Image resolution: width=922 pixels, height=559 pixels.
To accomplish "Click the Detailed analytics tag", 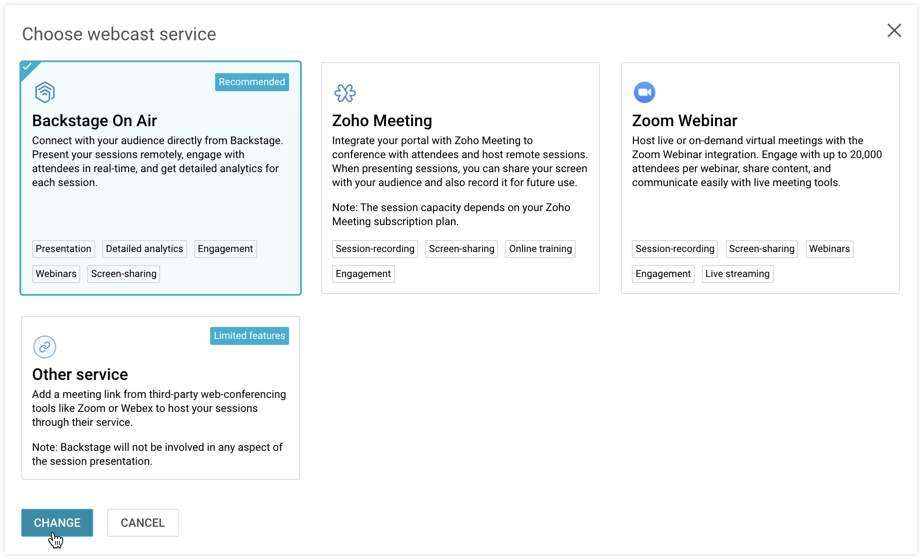I will click(144, 249).
